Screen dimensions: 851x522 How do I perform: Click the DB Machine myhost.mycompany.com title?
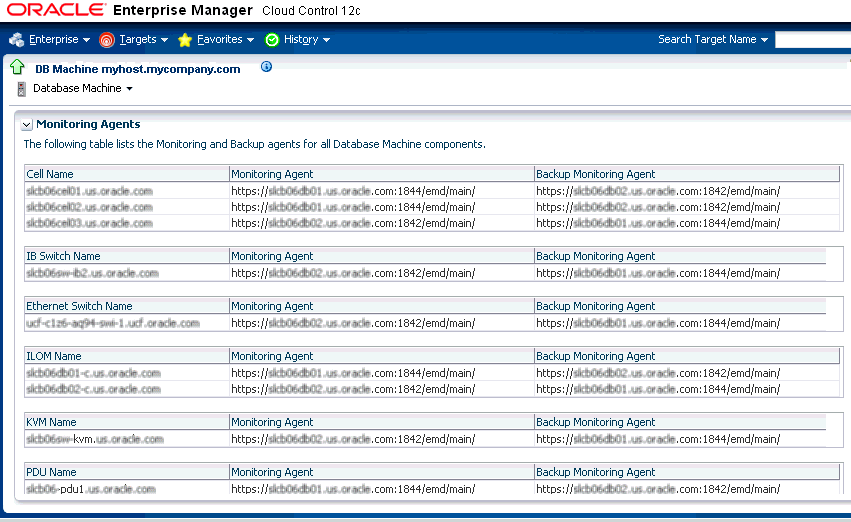pos(138,69)
